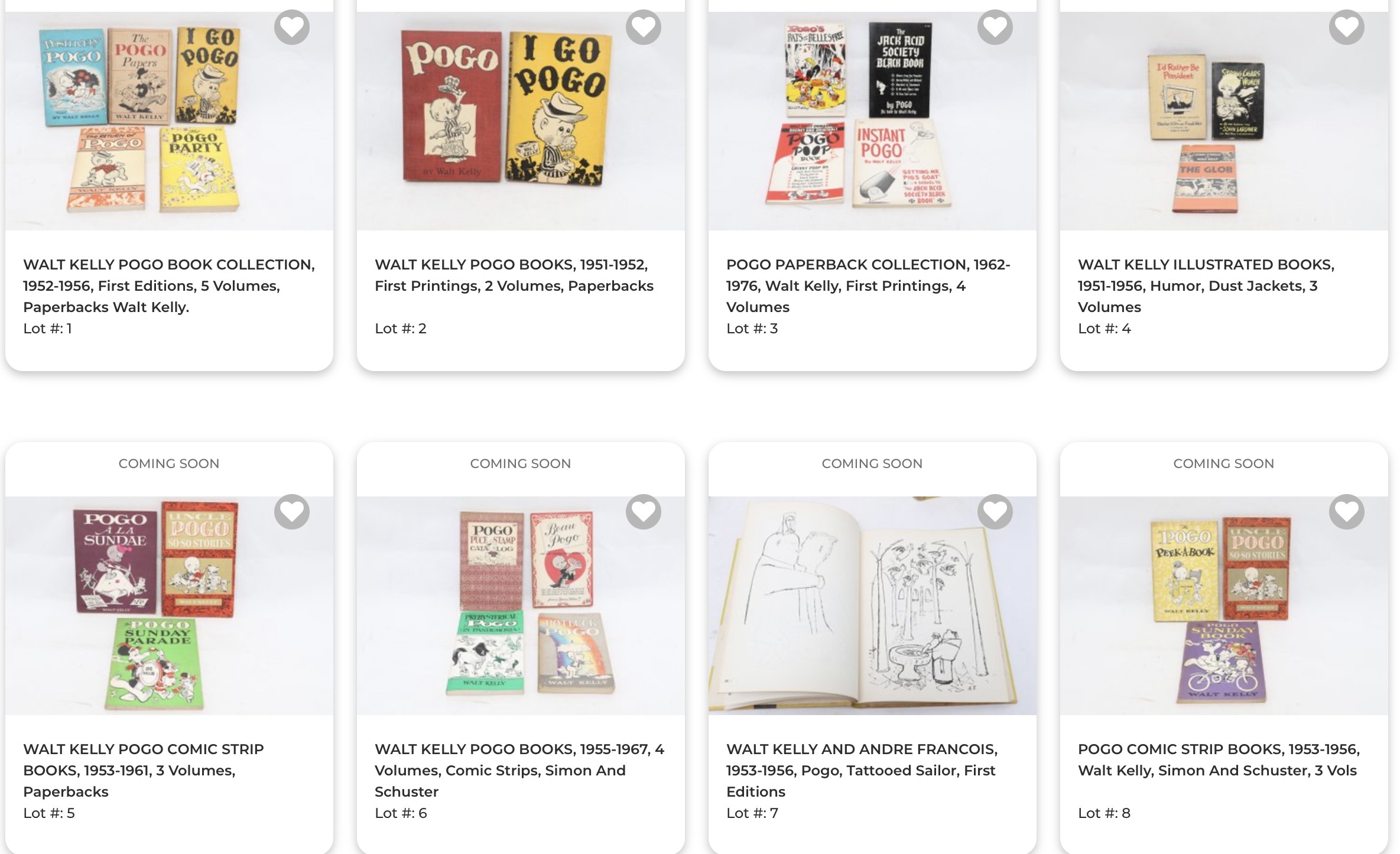
Task: Toggle heart on Pogo Paperback Collection lot
Action: (x=995, y=27)
